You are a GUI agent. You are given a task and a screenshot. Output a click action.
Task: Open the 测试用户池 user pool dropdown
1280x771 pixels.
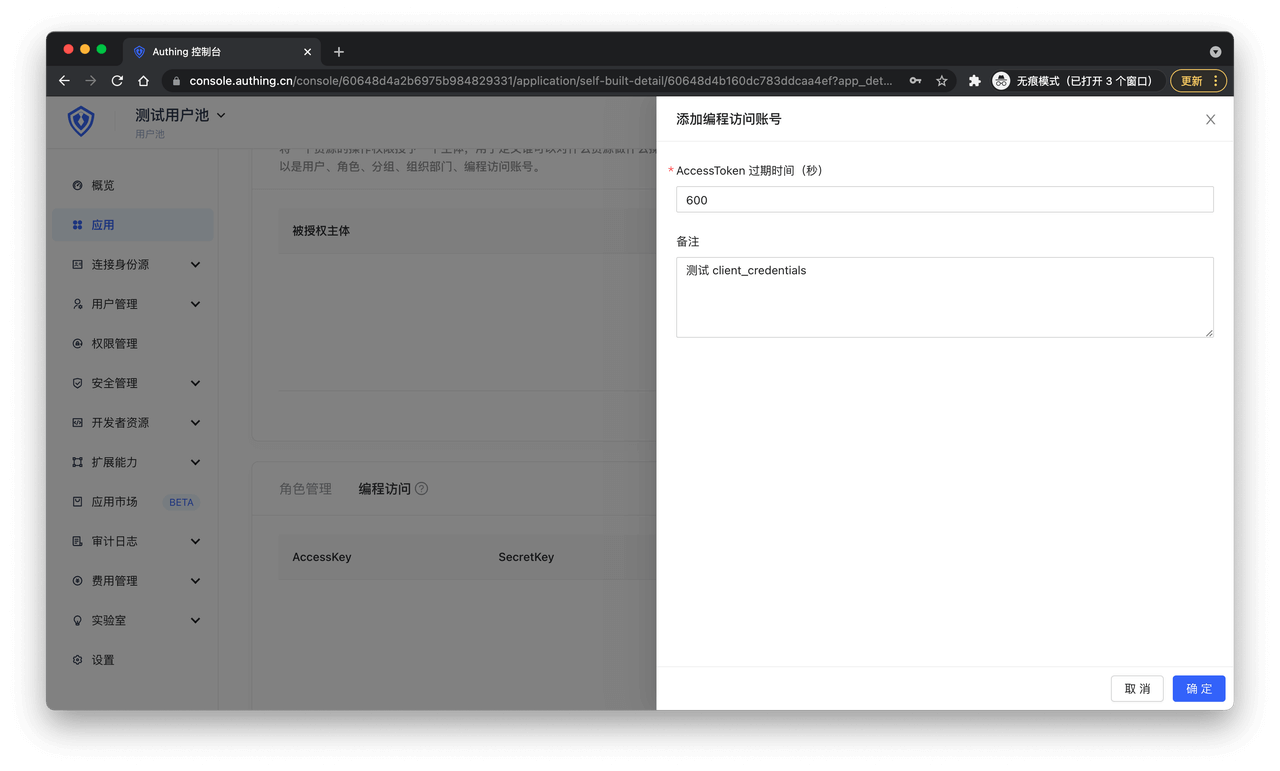tap(180, 115)
